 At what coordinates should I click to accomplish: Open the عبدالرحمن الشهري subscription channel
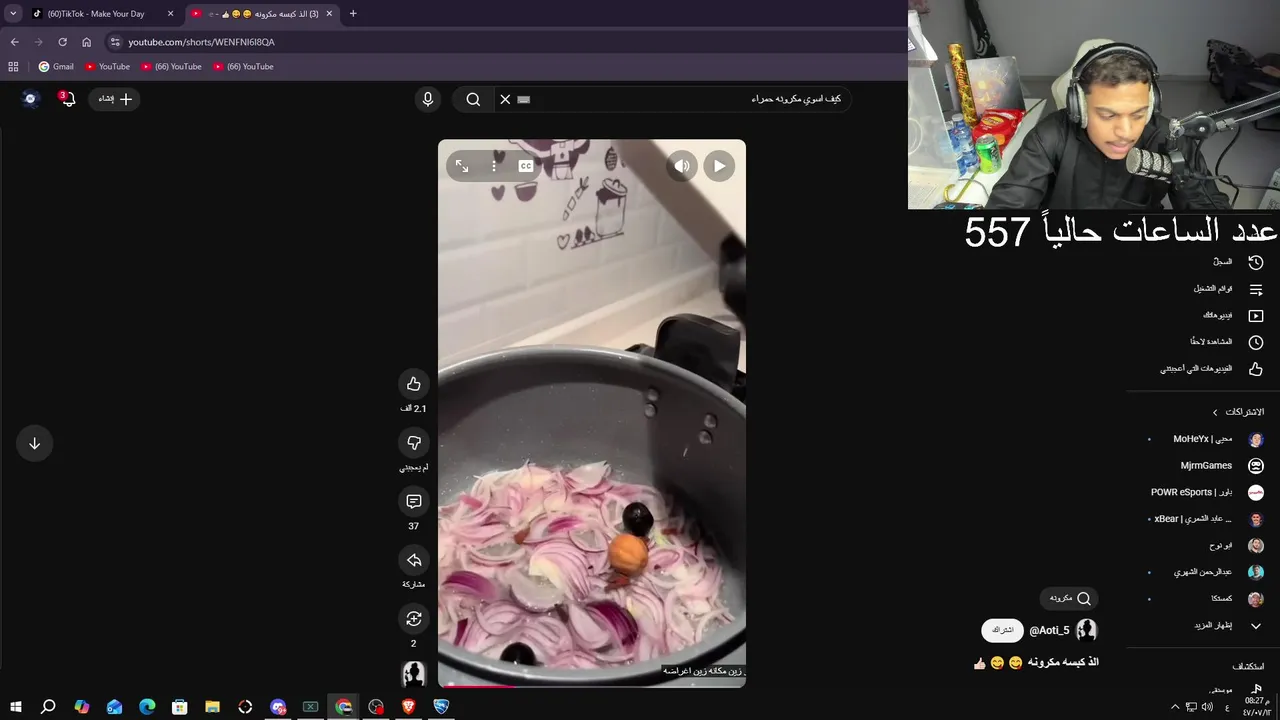click(x=1203, y=572)
